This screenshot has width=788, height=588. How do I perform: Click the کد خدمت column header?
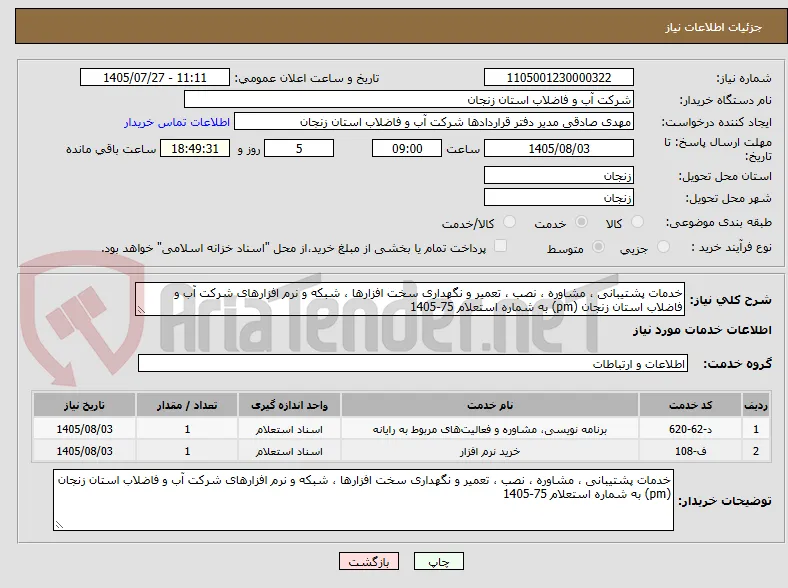(691, 405)
